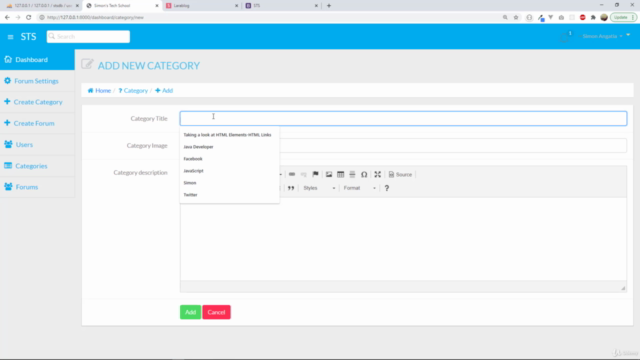Click the camera extension icon
This screenshot has height=360, width=640.
point(561,17)
